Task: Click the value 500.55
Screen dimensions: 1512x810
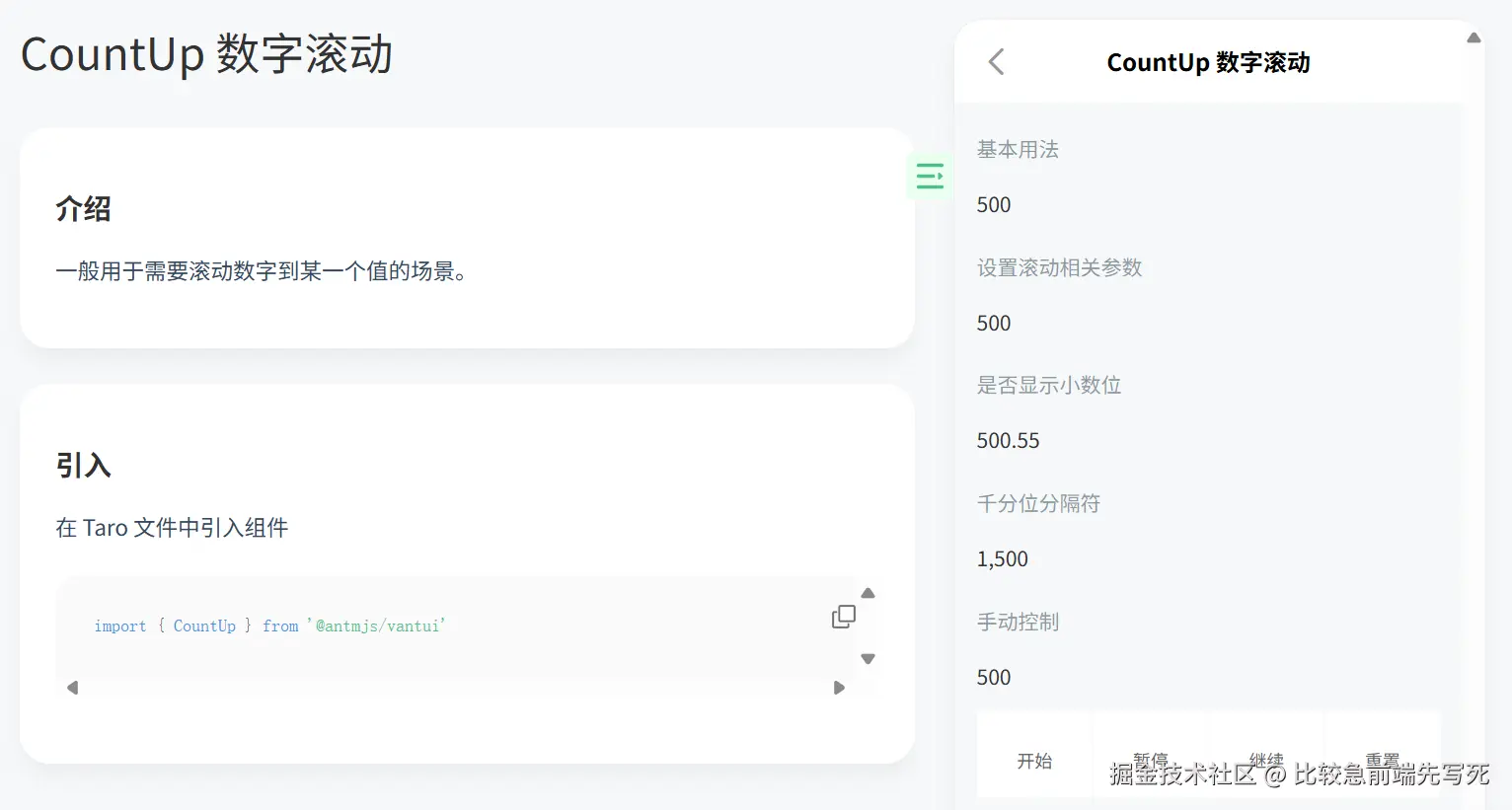Action: [x=1008, y=441]
